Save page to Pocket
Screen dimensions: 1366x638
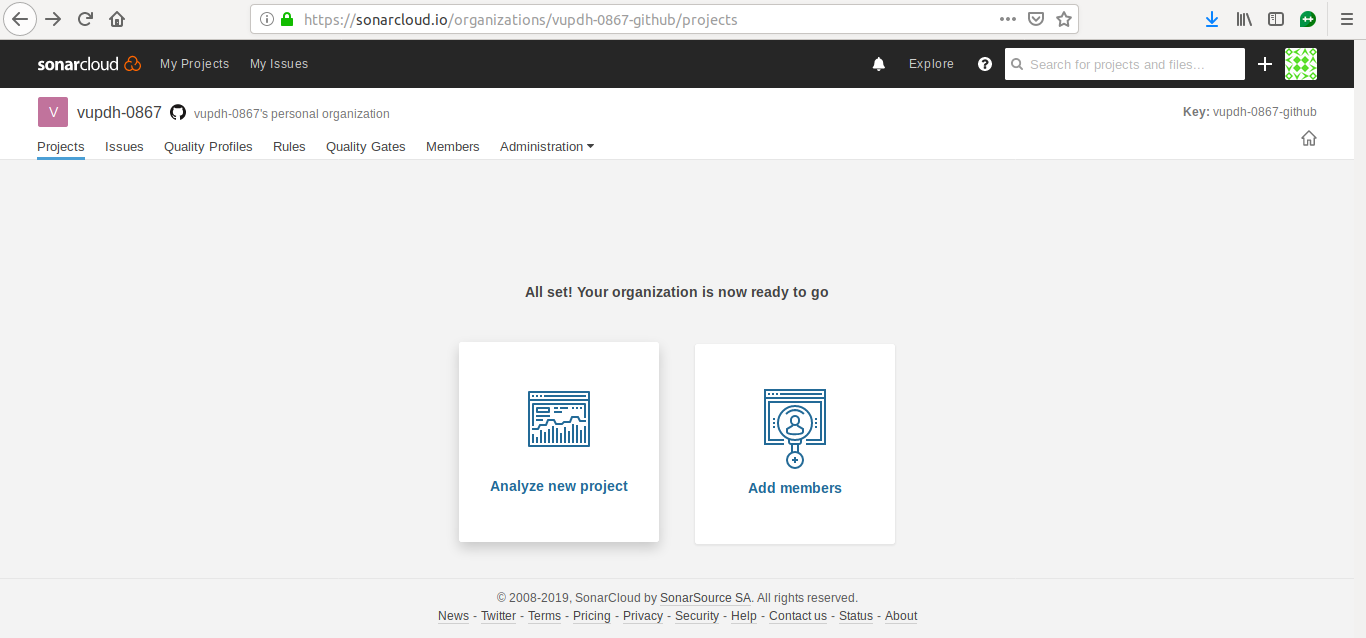pos(1037,19)
